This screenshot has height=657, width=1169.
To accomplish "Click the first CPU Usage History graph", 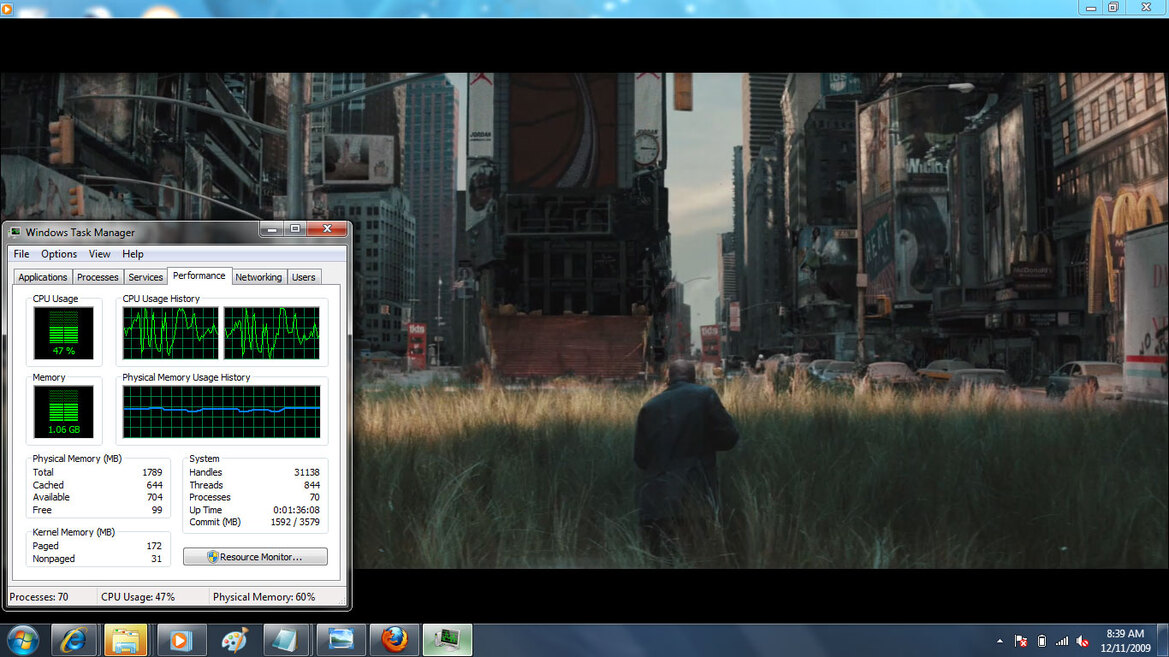I will [x=171, y=333].
